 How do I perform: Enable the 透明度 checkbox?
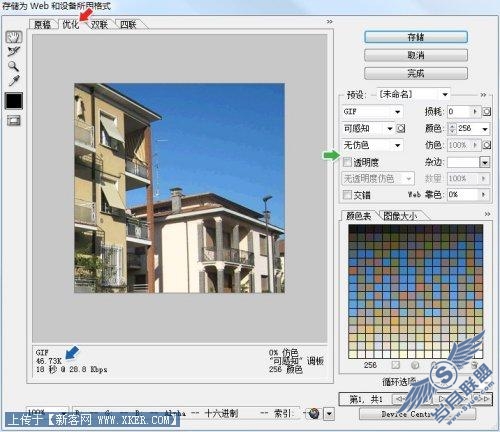[347, 162]
